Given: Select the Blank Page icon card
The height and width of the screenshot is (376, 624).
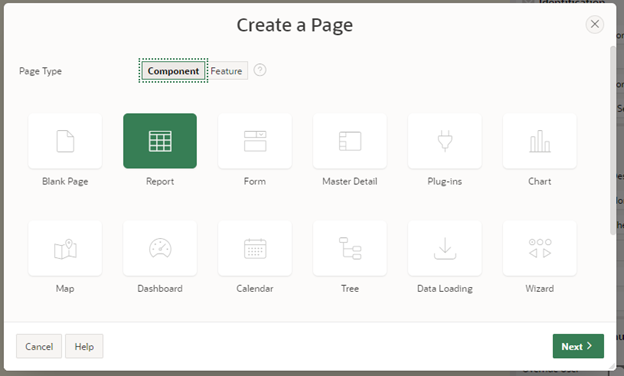Looking at the screenshot, I should pyautogui.click(x=65, y=141).
